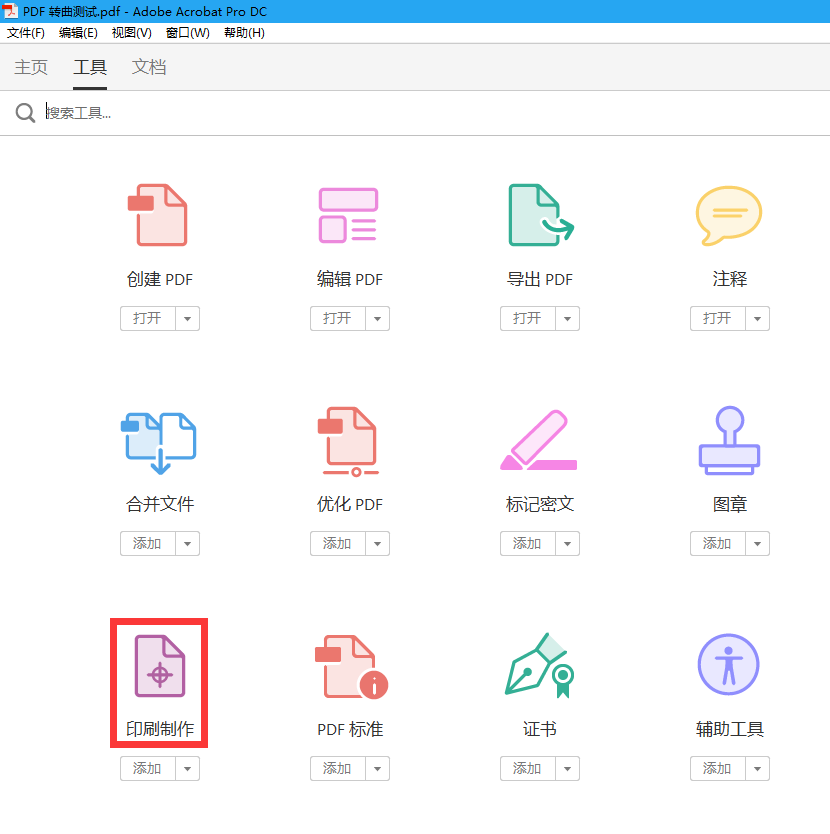The image size is (830, 834).
Task: Click the 印刷制作 label text
Action: point(160,729)
